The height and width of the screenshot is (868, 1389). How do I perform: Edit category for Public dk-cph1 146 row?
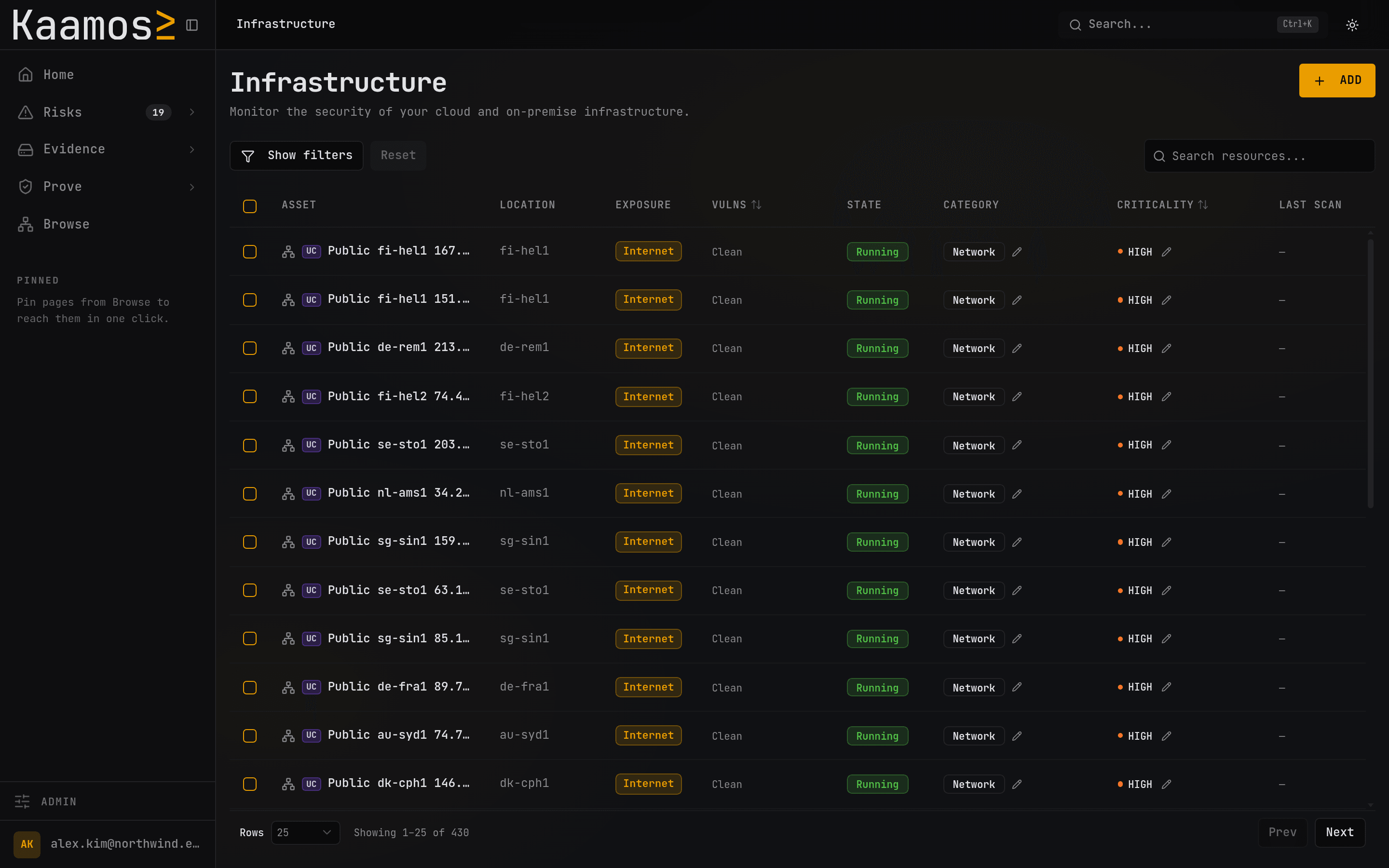pos(1017,784)
